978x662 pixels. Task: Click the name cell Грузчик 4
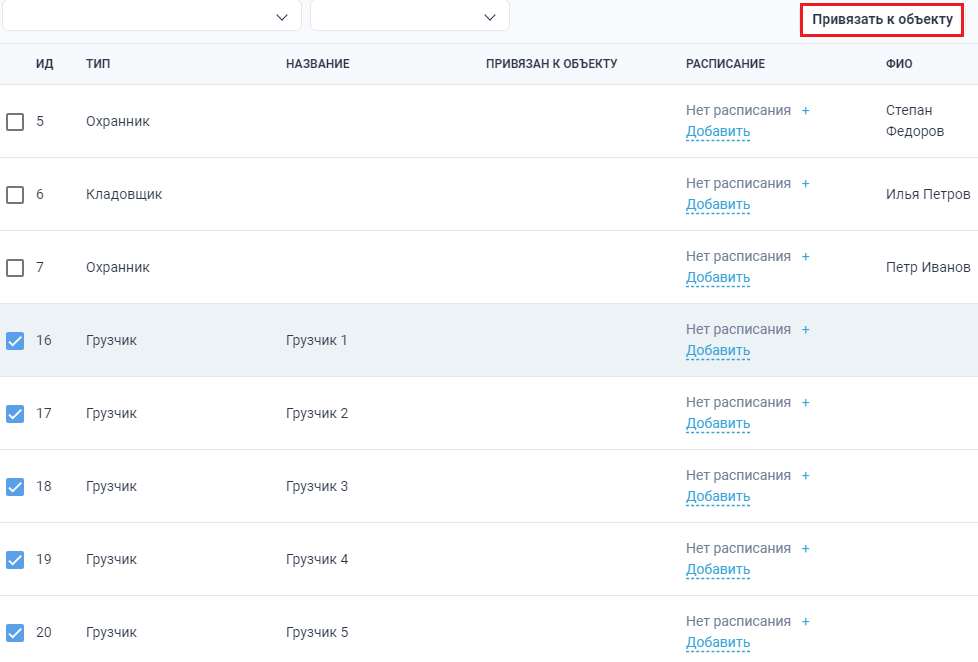point(317,560)
